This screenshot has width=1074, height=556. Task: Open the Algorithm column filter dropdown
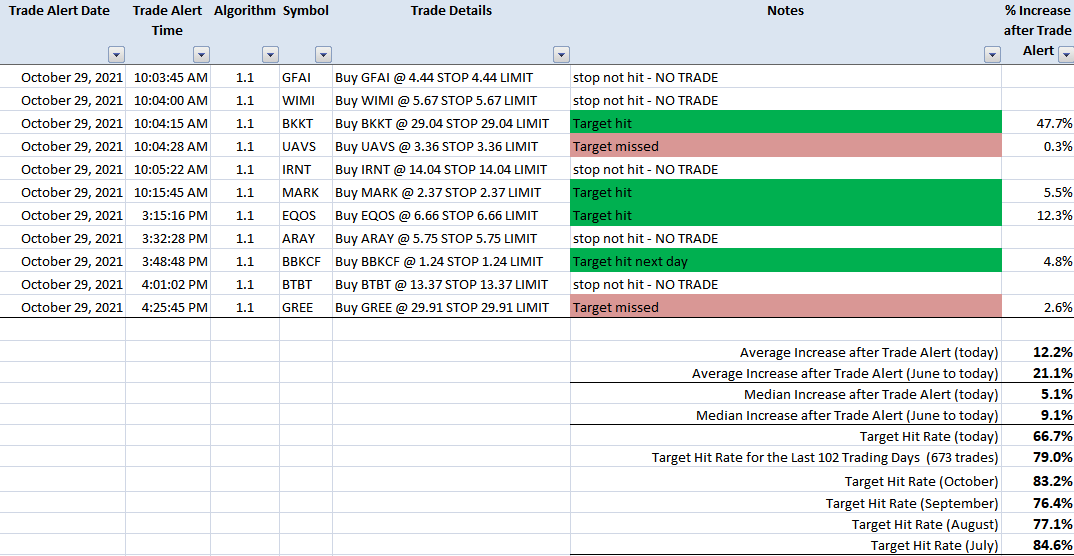(x=271, y=55)
